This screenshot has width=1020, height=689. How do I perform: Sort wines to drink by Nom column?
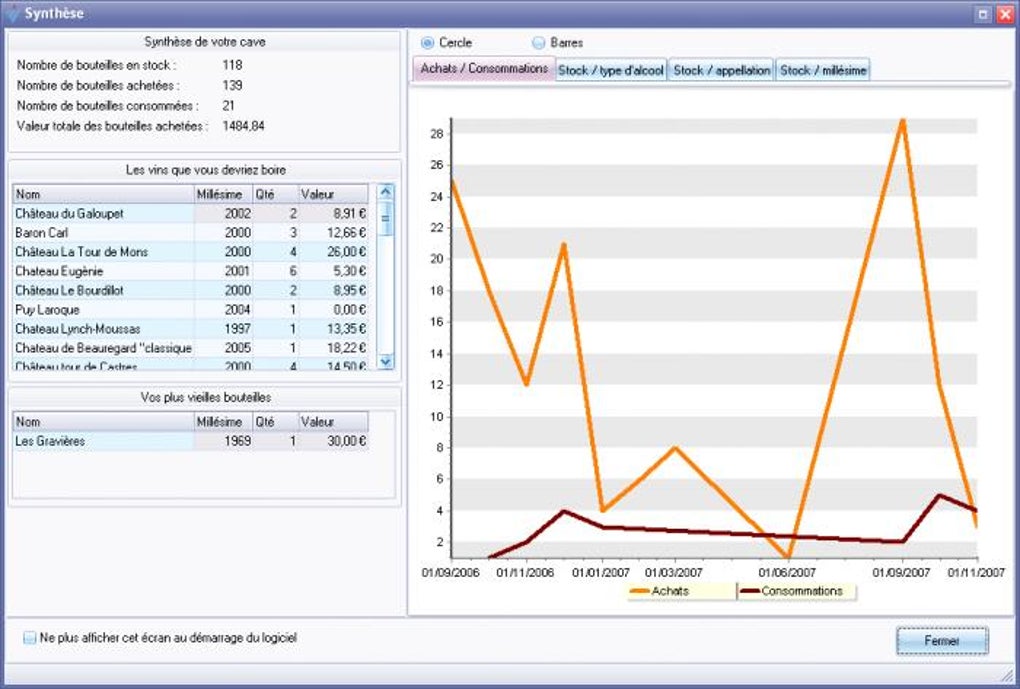coord(103,194)
